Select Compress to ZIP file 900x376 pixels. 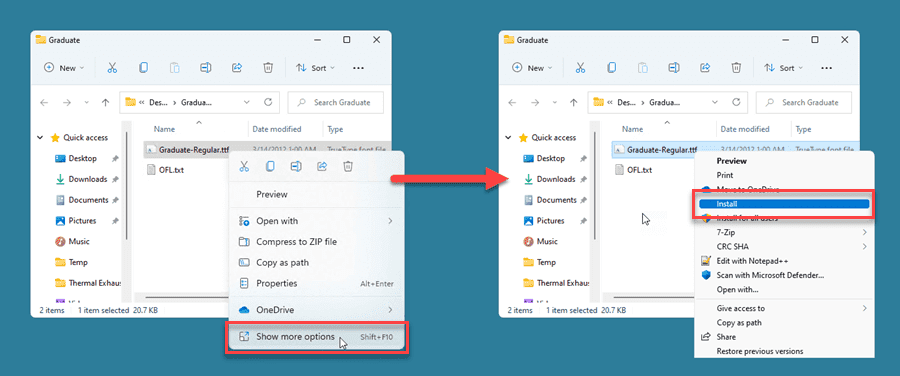click(316, 242)
